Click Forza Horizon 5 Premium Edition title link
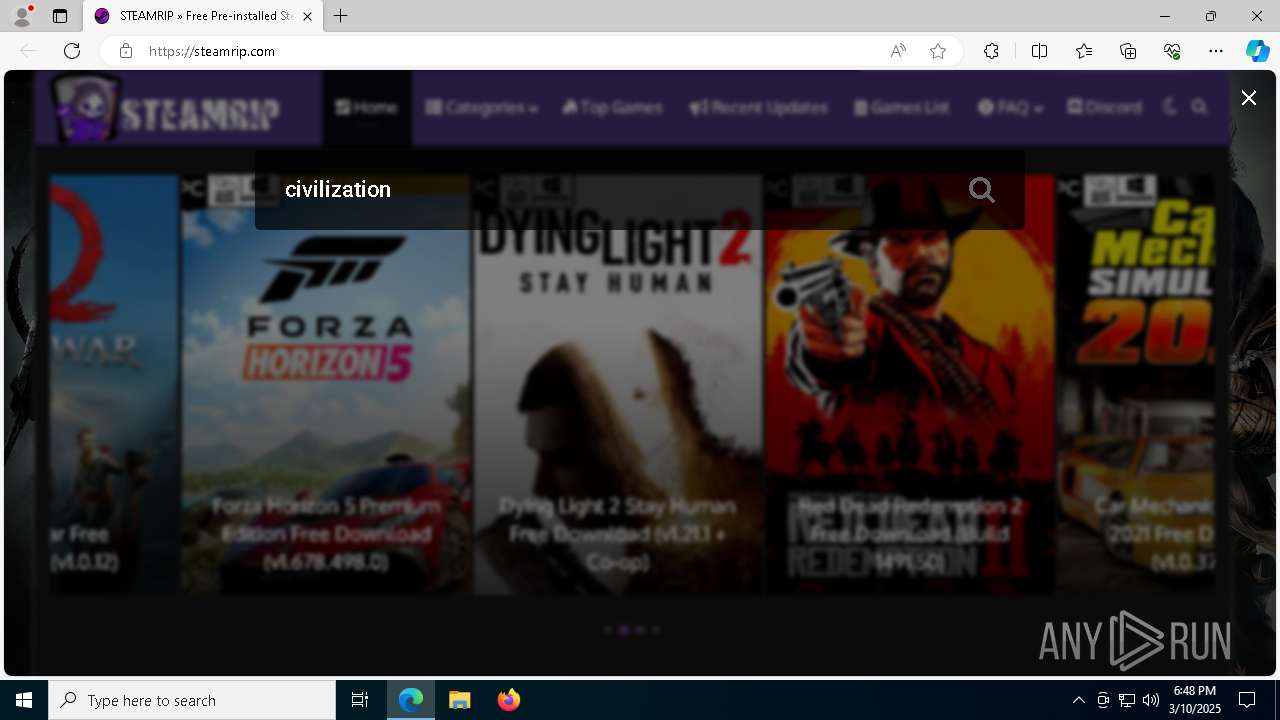The width and height of the screenshot is (1280, 720). 326,534
